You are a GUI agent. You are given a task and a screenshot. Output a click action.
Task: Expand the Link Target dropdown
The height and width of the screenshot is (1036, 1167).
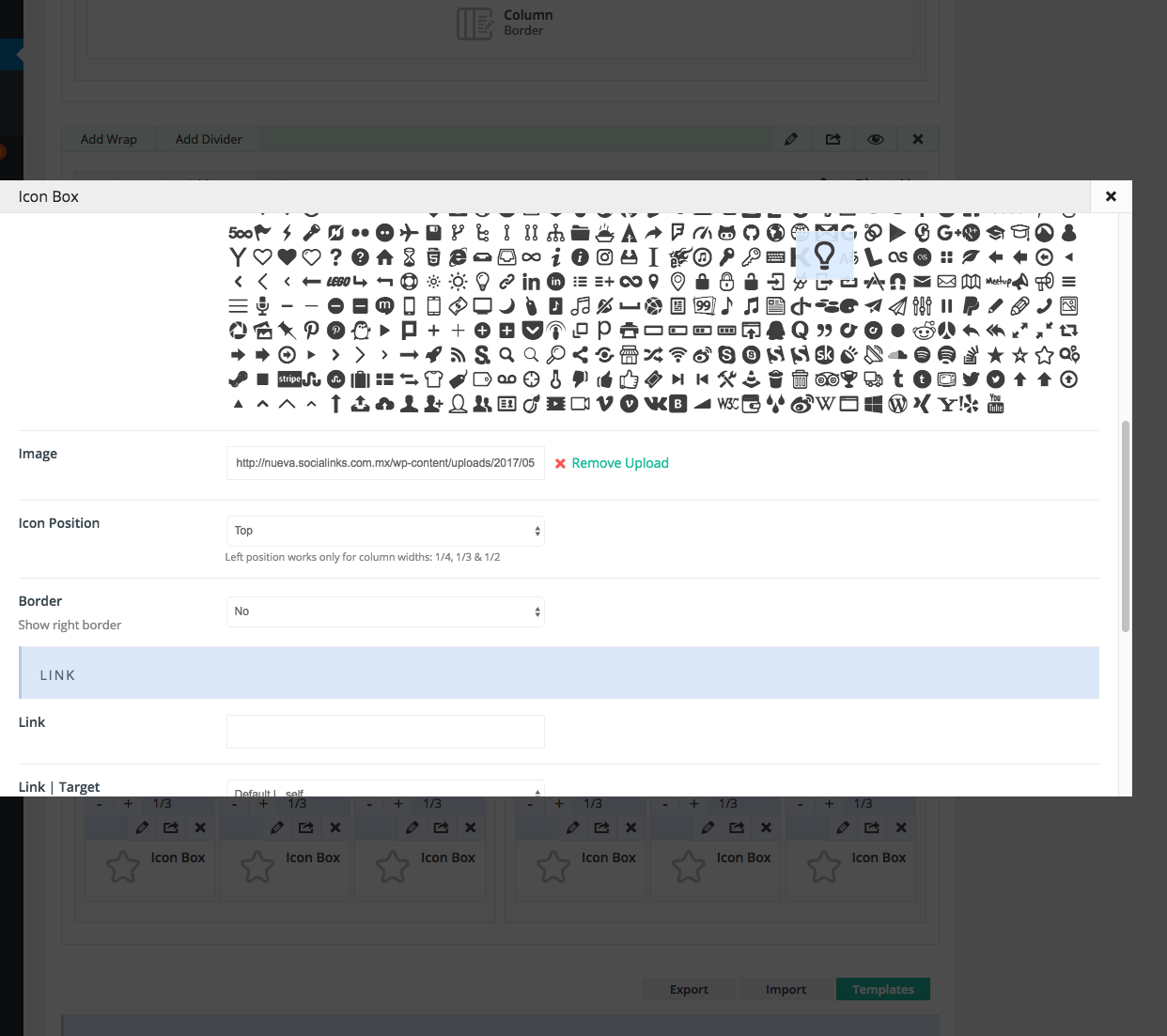pyautogui.click(x=385, y=791)
